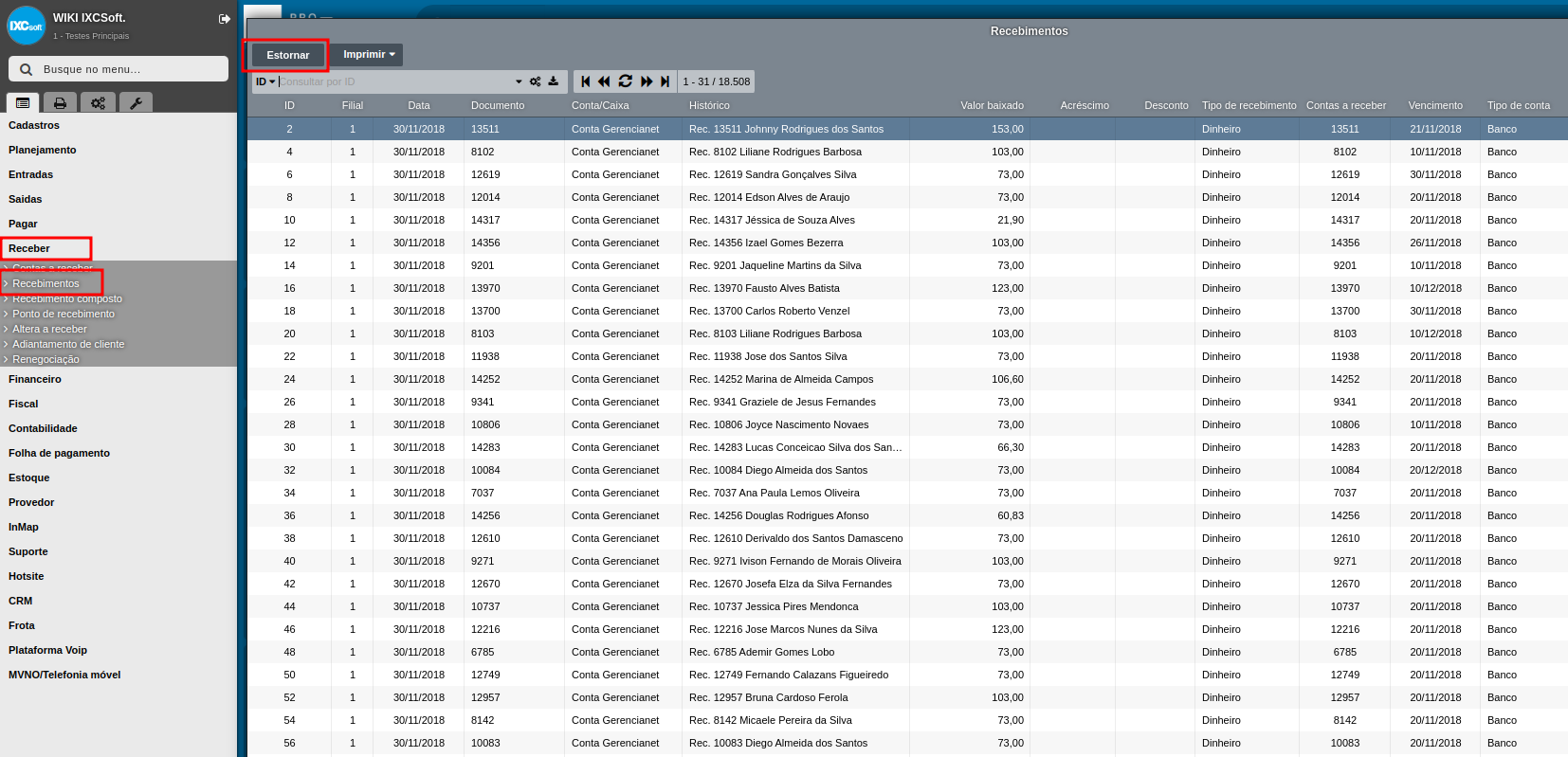Sort by the Valor baixado column header
This screenshot has height=757, width=1568.
tap(992, 105)
